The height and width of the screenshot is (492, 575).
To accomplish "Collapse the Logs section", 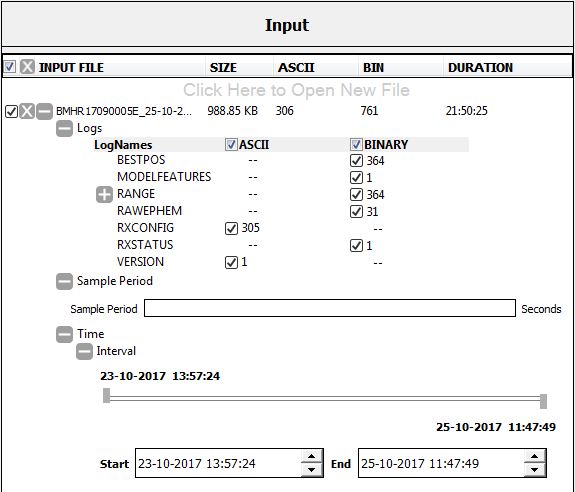I will click(x=64, y=128).
